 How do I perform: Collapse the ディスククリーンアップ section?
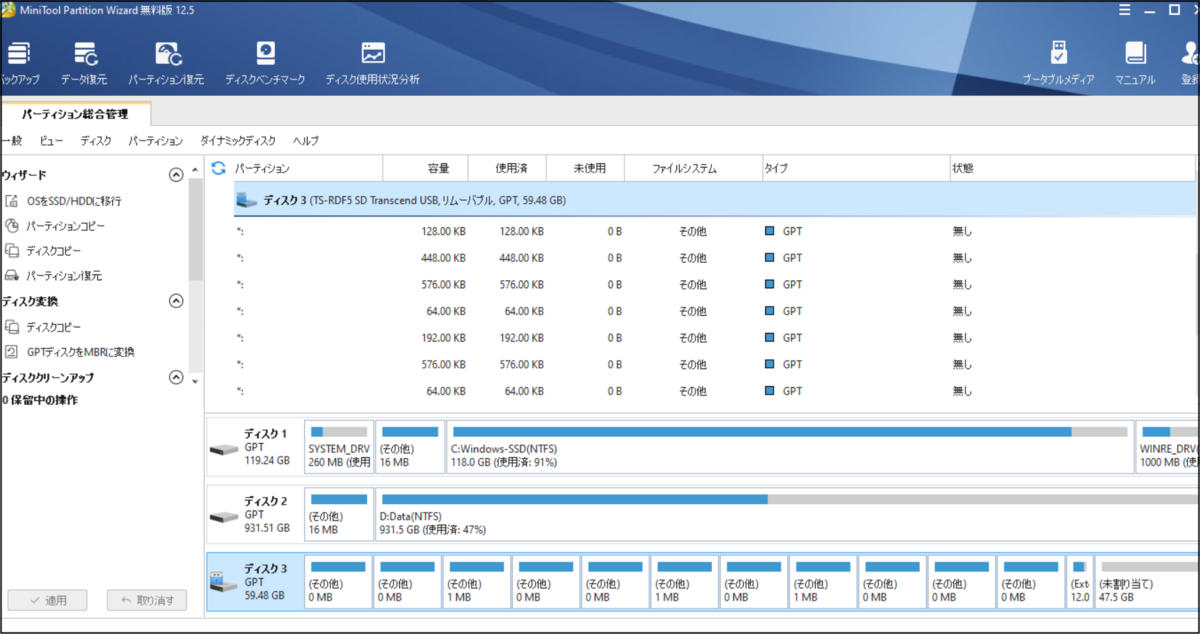click(x=176, y=378)
